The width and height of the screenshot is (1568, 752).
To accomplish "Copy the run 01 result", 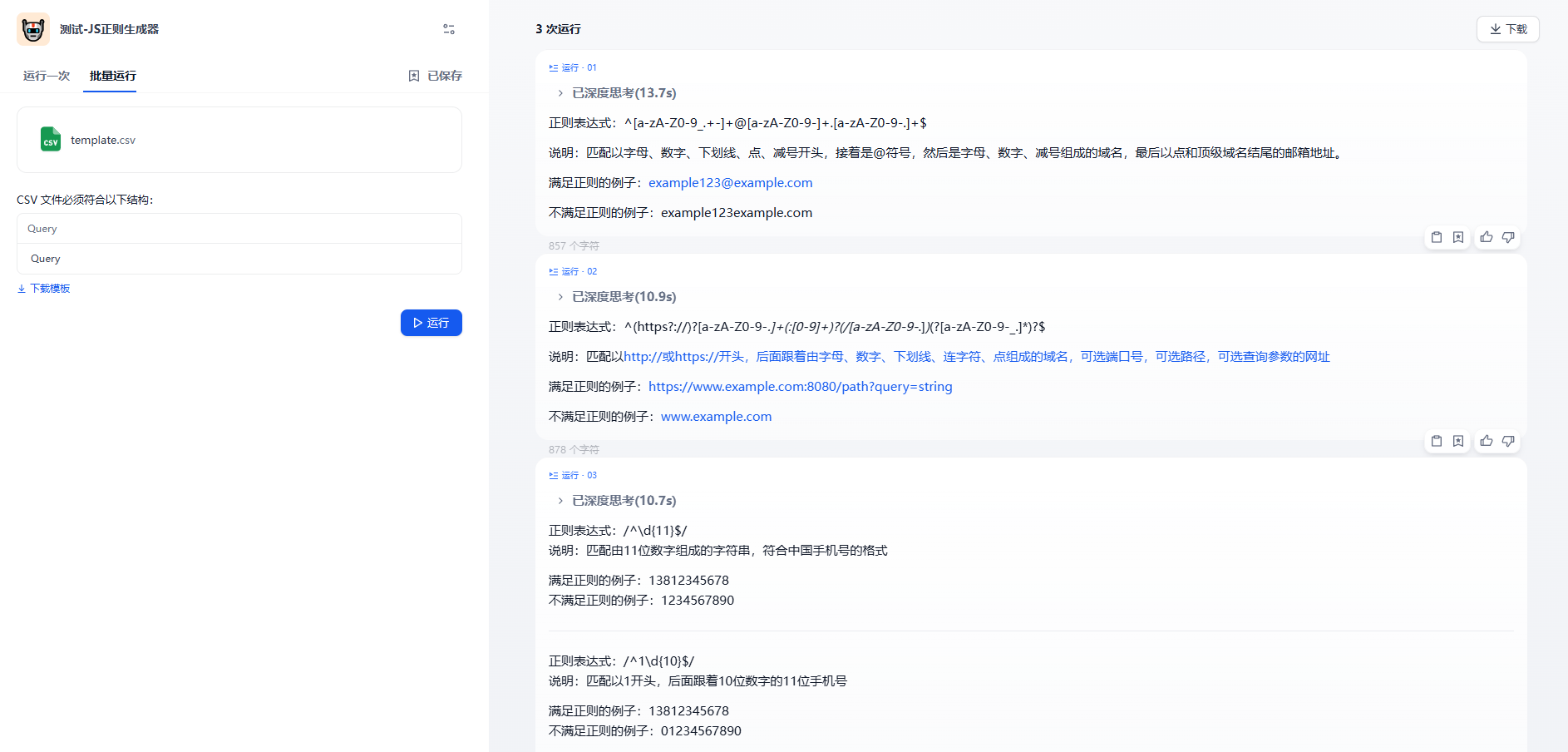I will [x=1436, y=237].
